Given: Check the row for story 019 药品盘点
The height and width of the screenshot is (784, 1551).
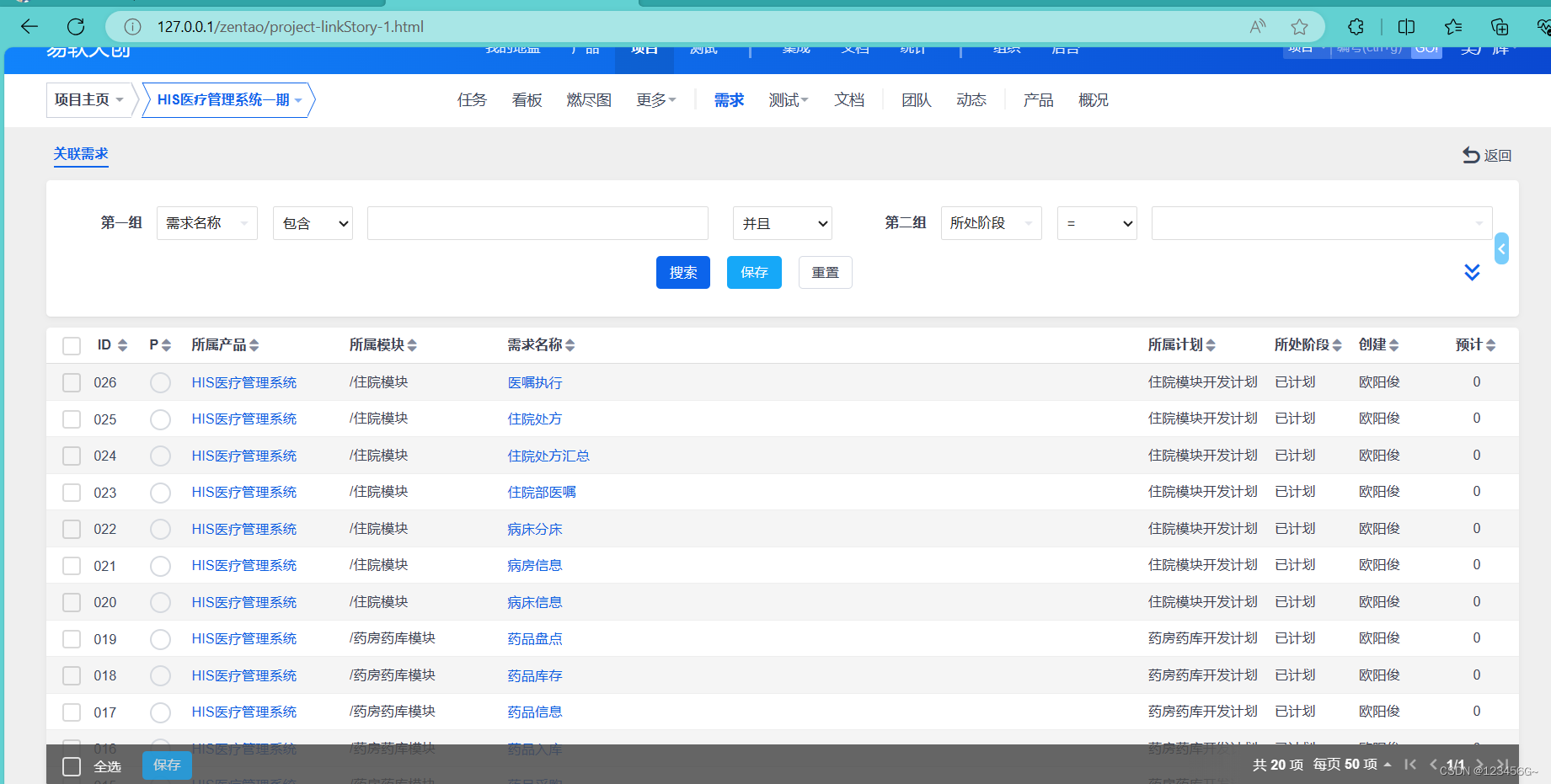Looking at the screenshot, I should pos(72,639).
